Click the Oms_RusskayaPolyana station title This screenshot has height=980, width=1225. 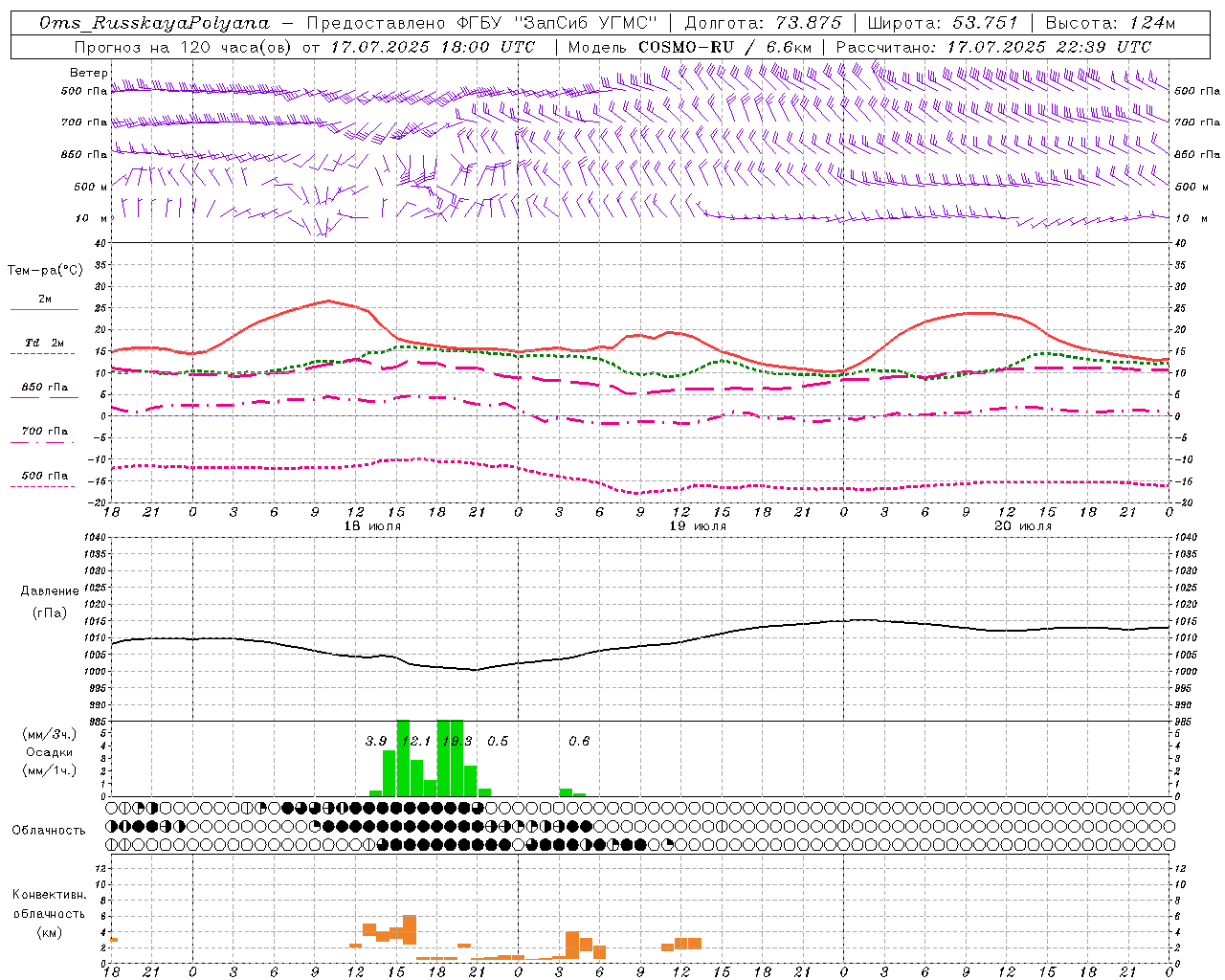pyautogui.click(x=155, y=23)
